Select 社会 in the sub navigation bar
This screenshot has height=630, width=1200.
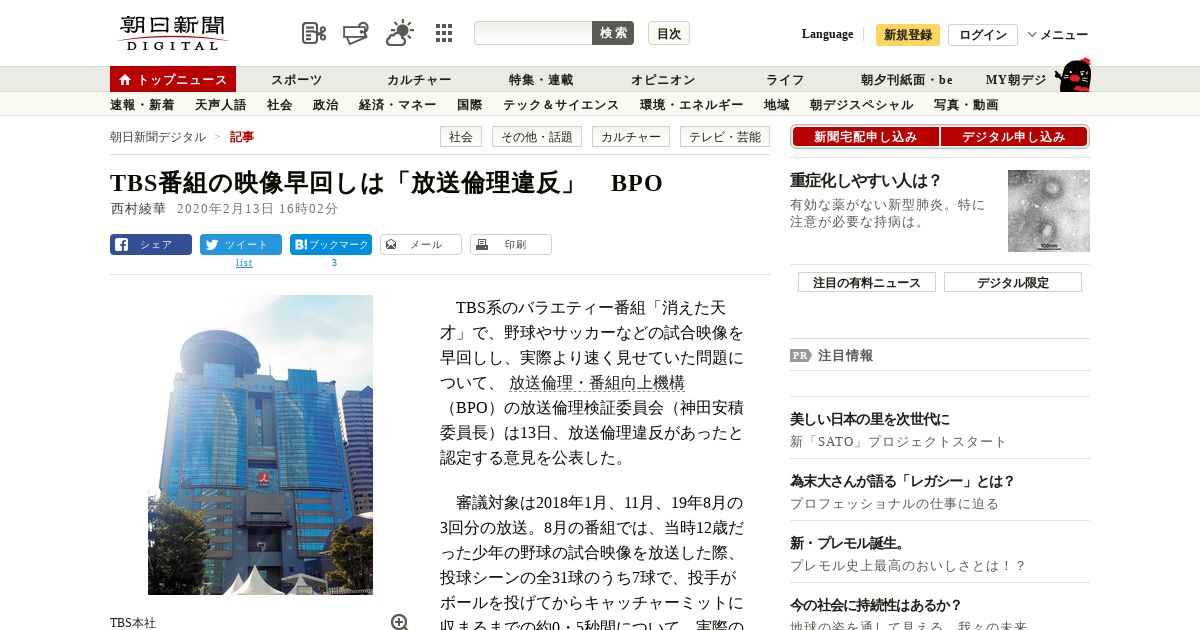(x=279, y=104)
